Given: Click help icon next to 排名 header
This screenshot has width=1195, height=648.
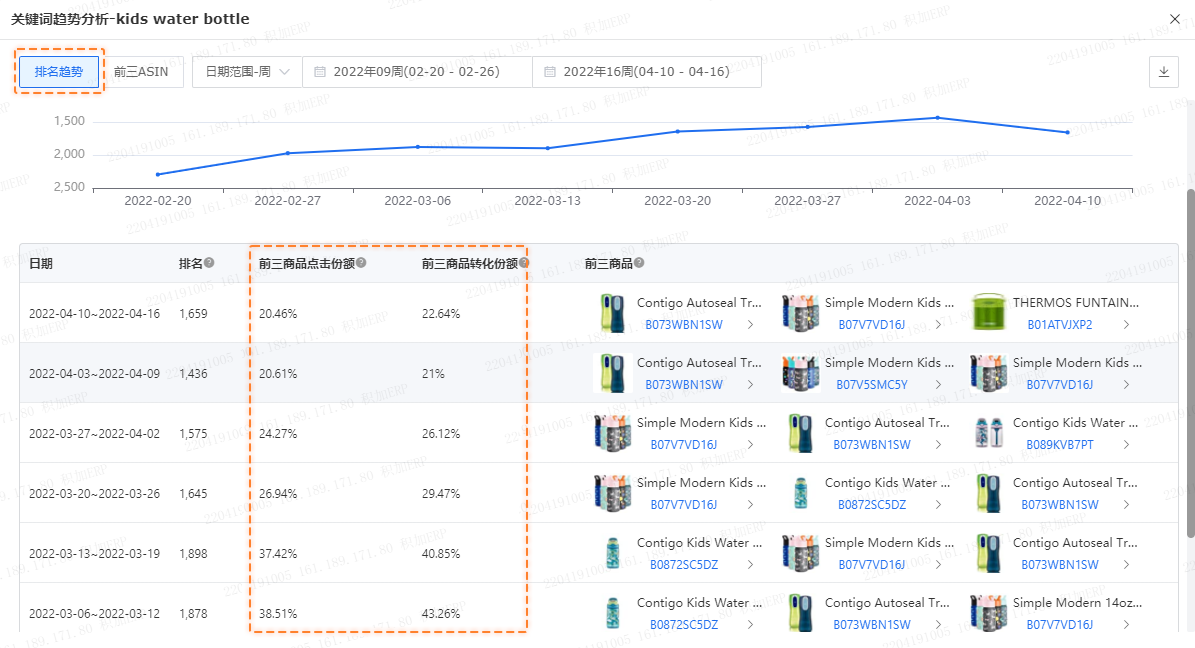Looking at the screenshot, I should pyautogui.click(x=209, y=262).
